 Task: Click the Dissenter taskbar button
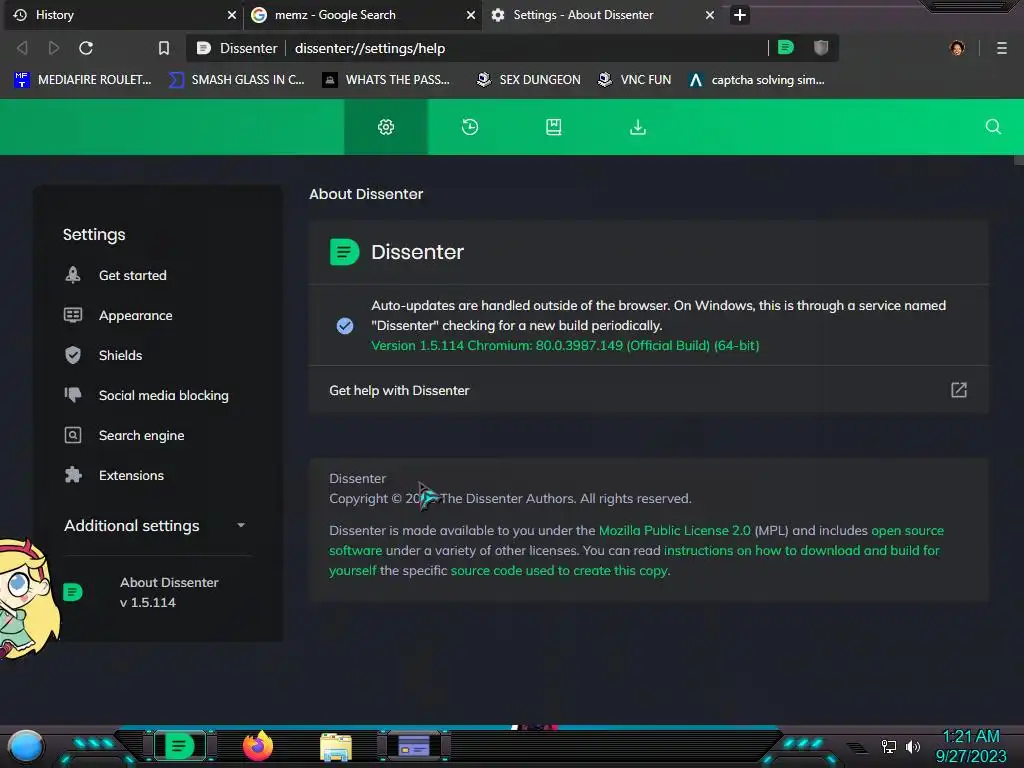tap(179, 746)
